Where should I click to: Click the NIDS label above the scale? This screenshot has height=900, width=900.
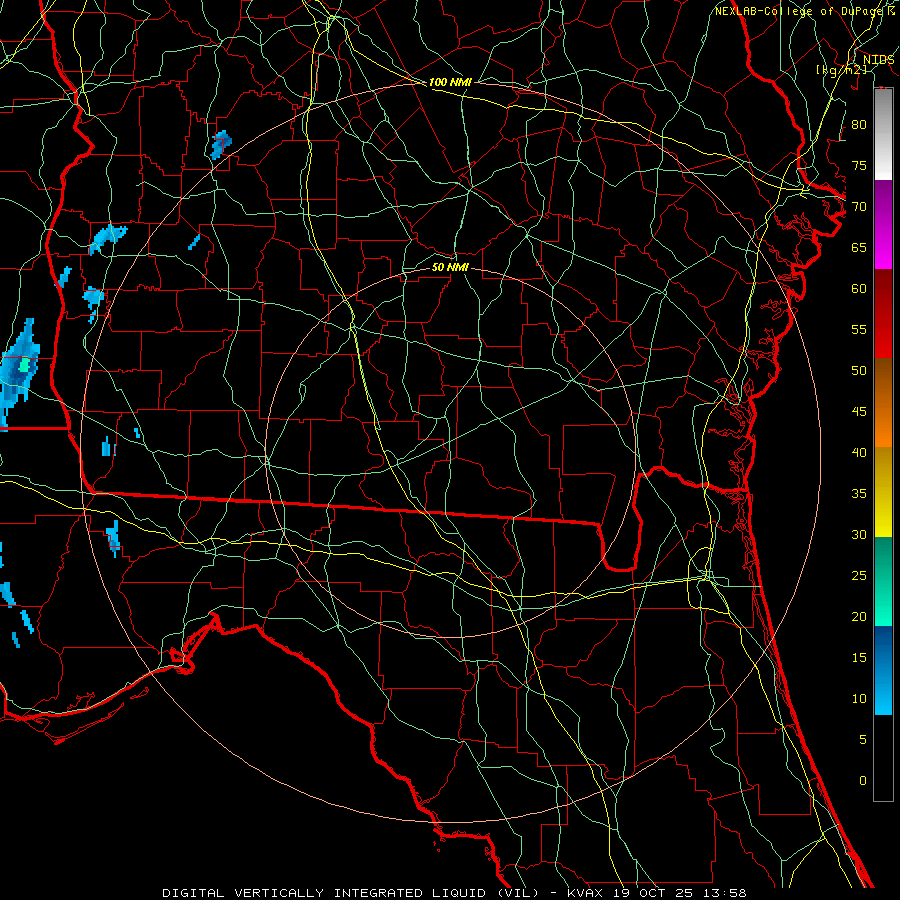point(878,60)
